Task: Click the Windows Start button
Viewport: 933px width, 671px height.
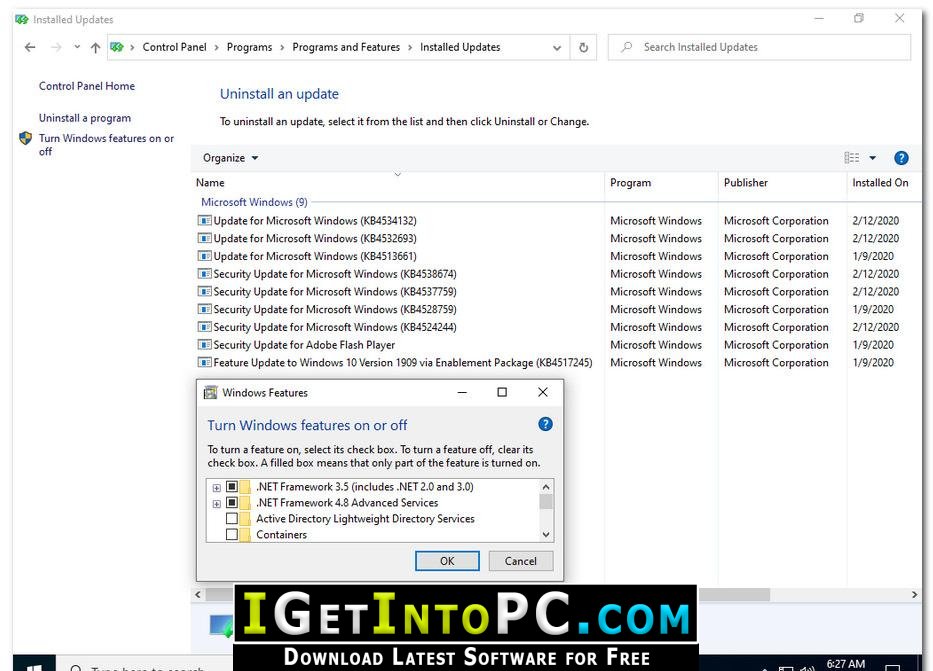Action: click(34, 664)
